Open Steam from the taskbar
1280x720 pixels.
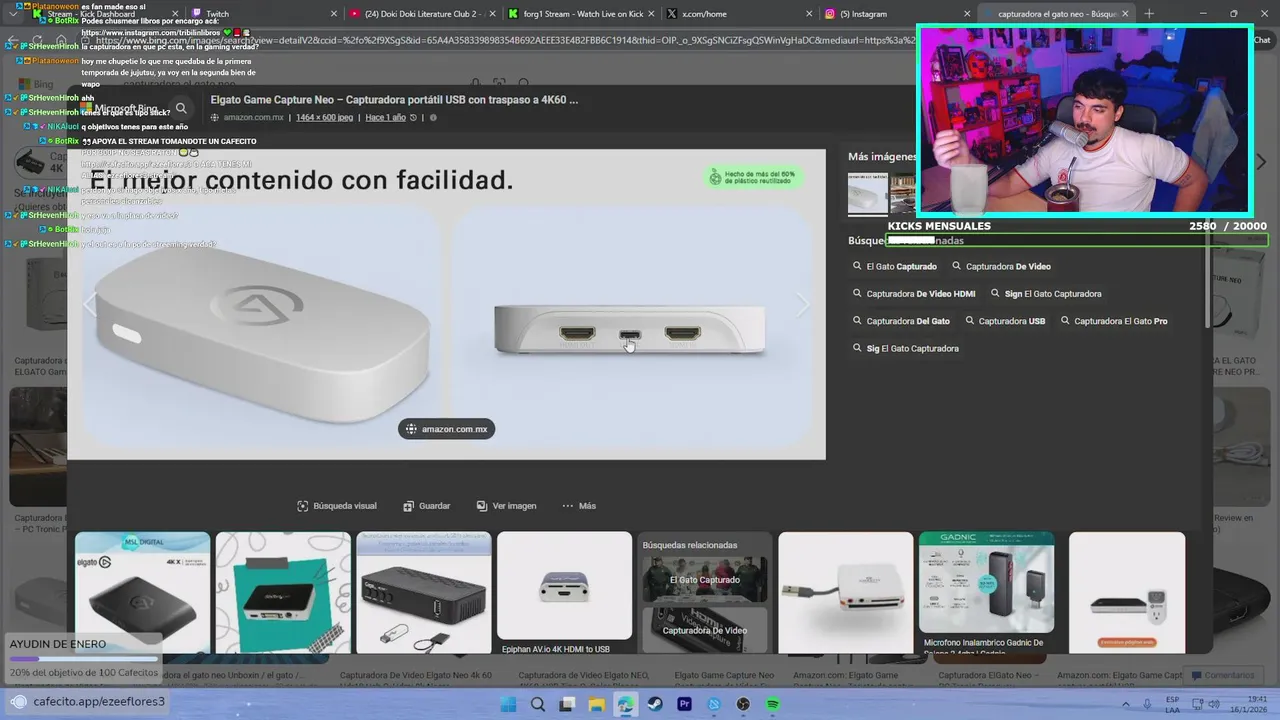tap(655, 704)
